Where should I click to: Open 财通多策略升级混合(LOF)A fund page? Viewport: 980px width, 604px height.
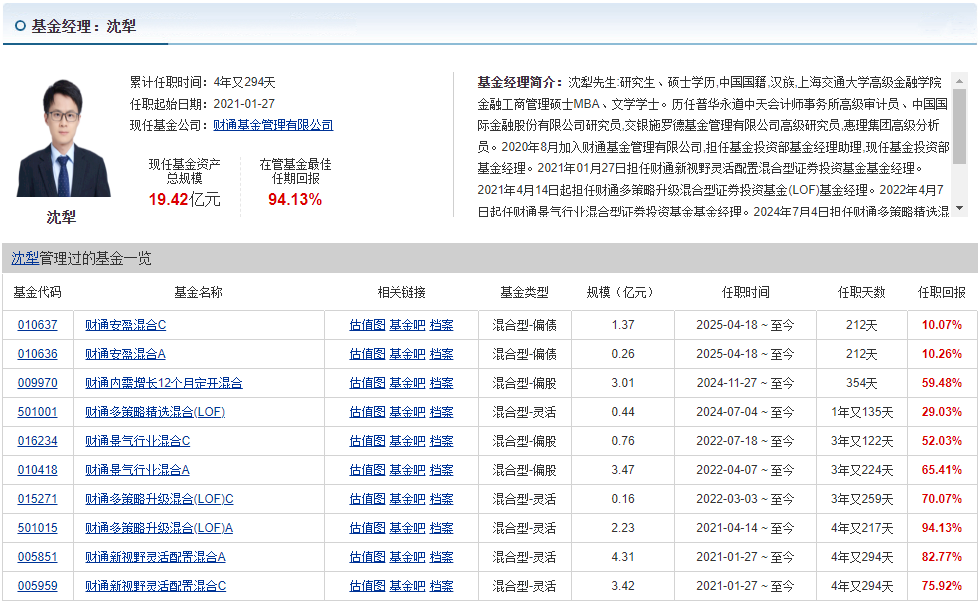pos(159,528)
